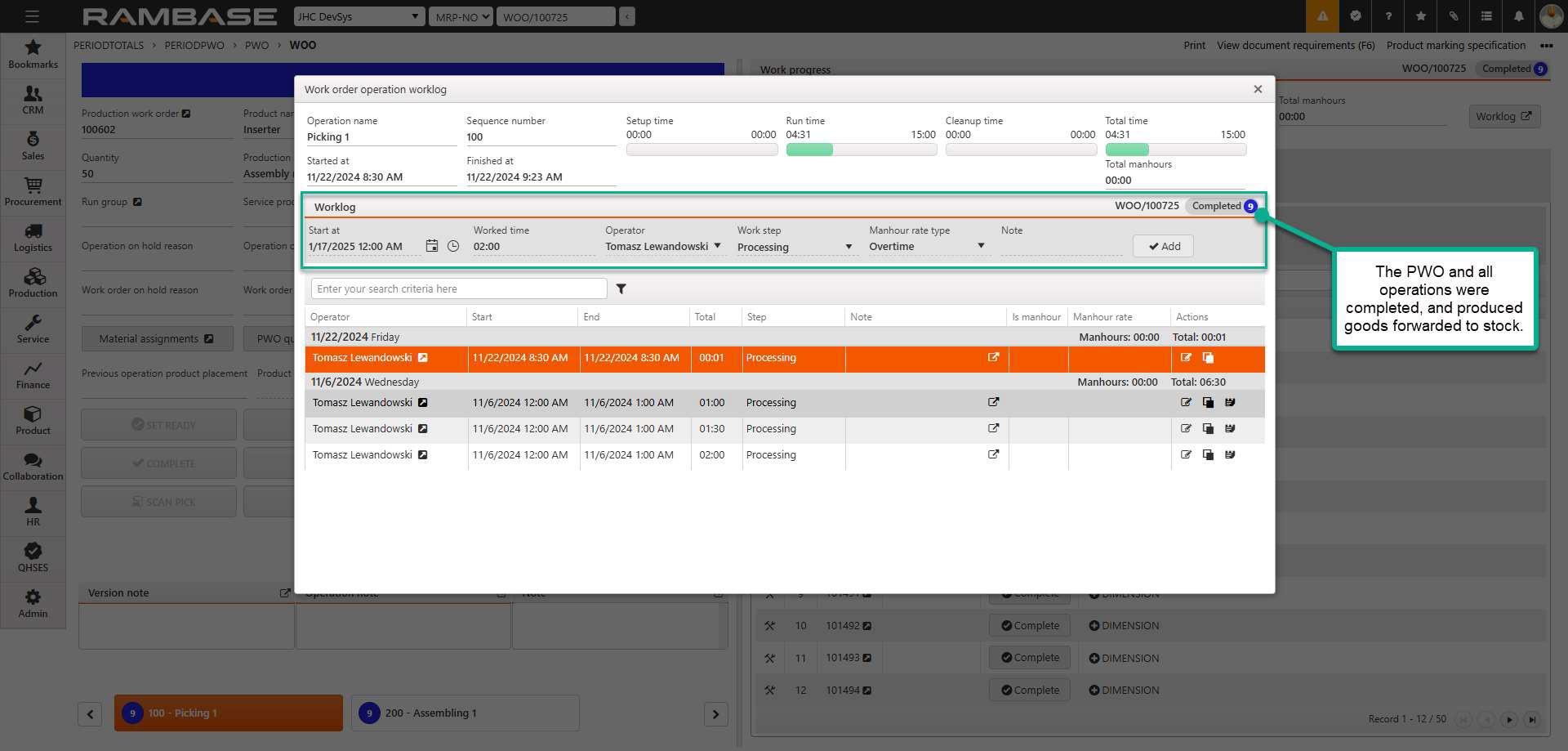1568x751 pixels.
Task: Open the QHSES module in the sidebar
Action: 33,557
